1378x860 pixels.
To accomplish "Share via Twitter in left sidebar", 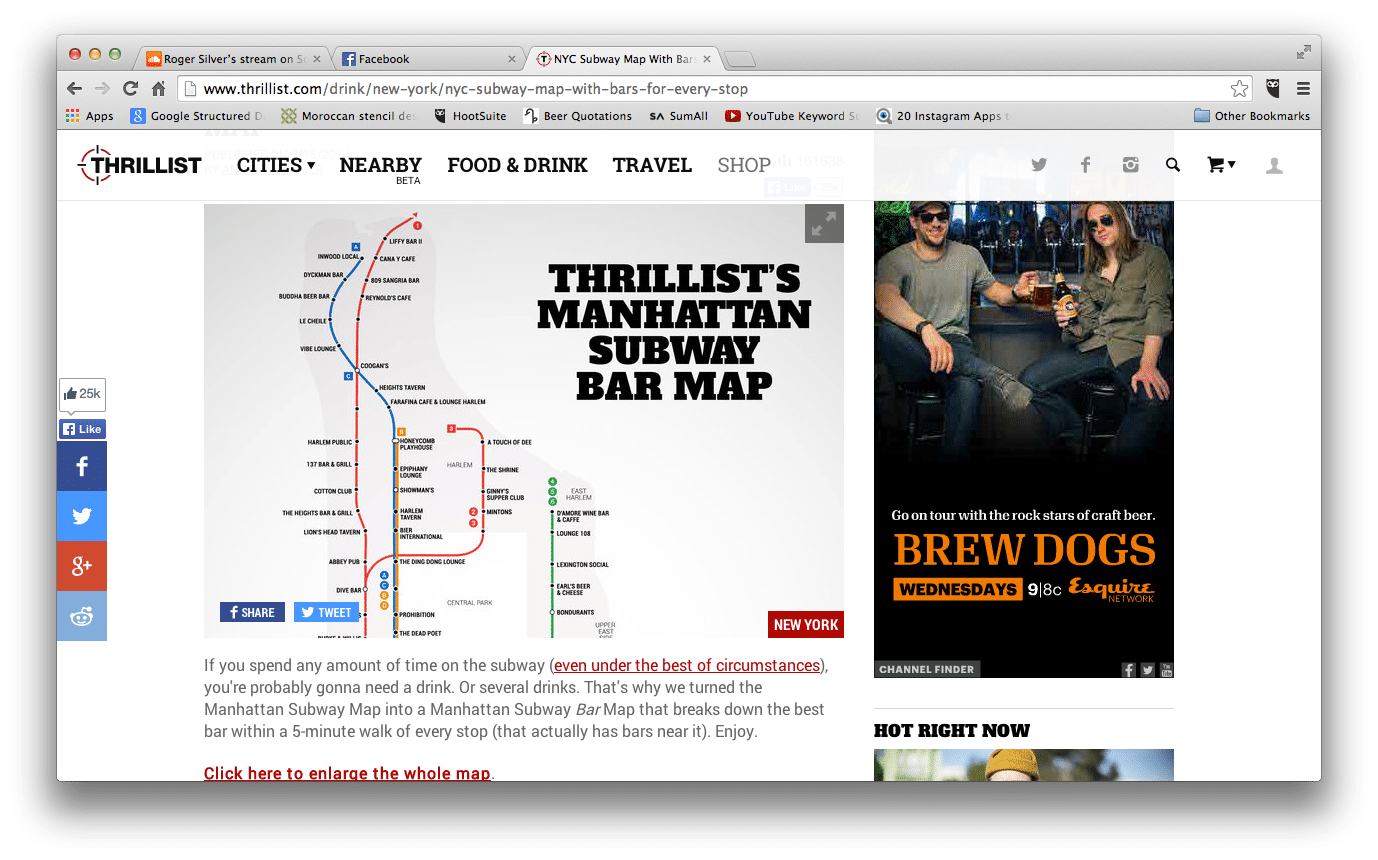I will point(82,516).
